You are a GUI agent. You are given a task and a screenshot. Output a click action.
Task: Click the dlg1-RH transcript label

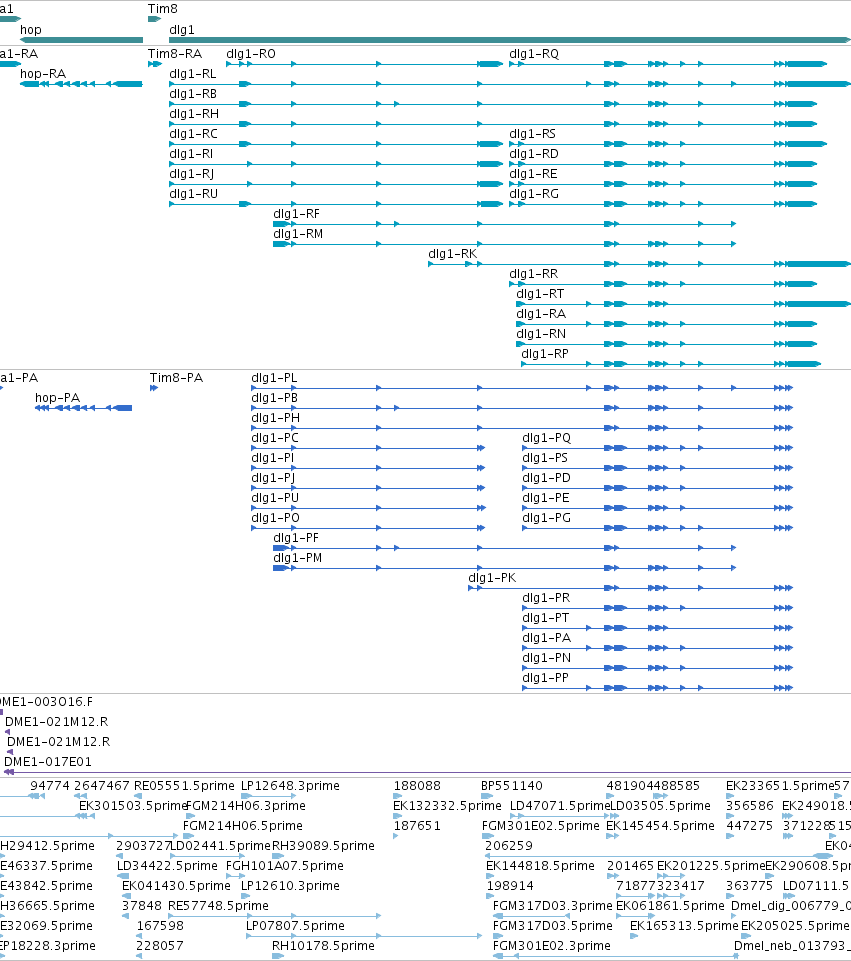point(194,113)
